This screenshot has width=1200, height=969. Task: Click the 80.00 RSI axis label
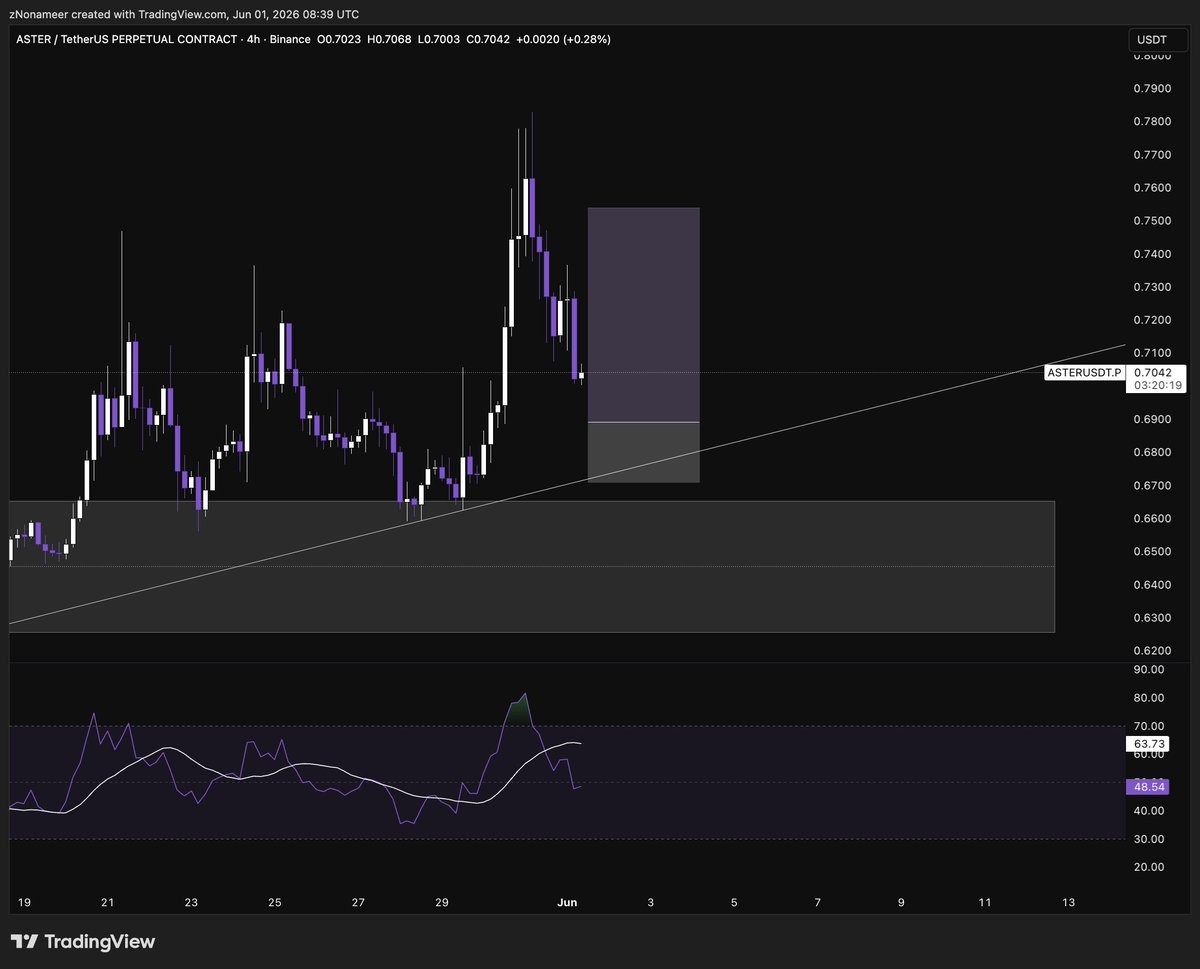(1149, 698)
